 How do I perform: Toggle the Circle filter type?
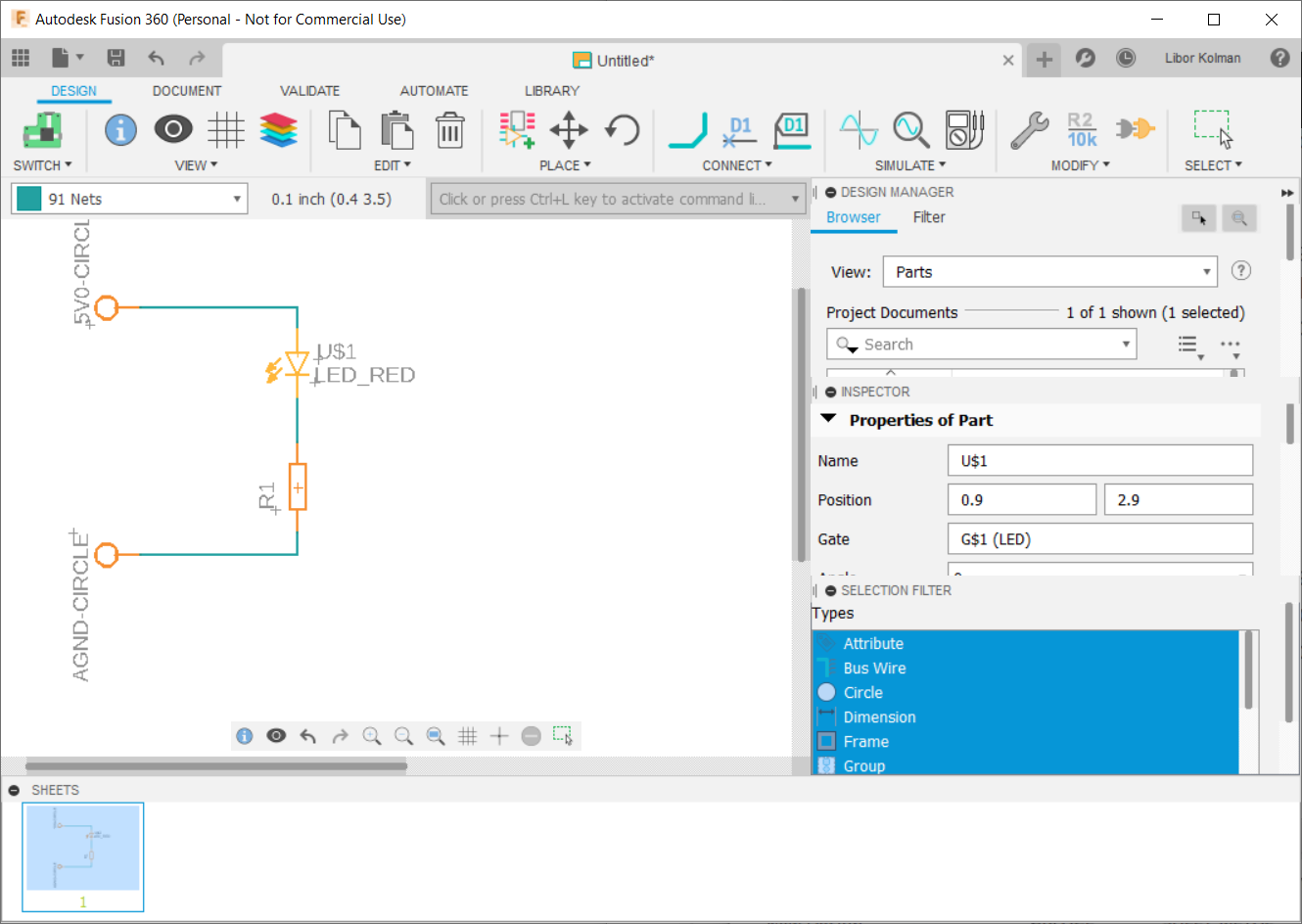click(x=1026, y=692)
